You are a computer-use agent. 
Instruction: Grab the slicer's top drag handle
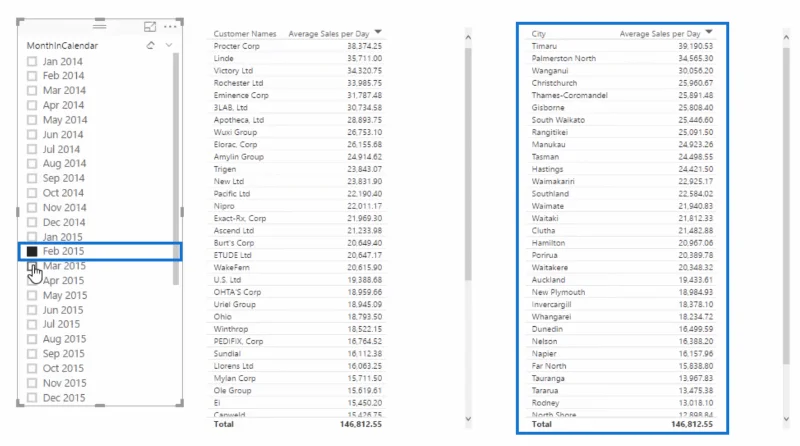(x=99, y=26)
